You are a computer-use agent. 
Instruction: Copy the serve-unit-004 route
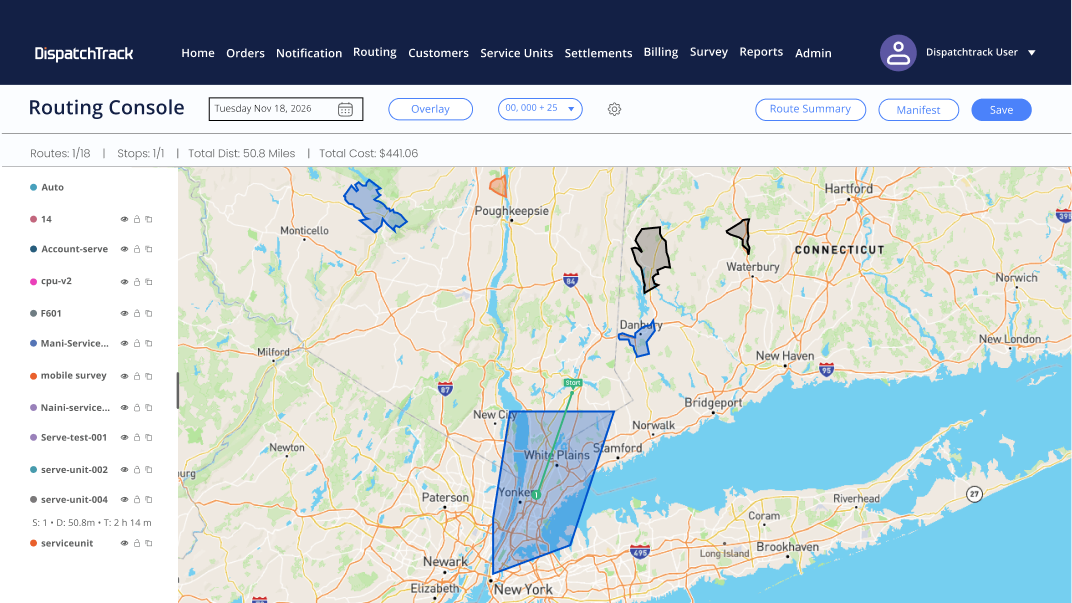coord(148,500)
